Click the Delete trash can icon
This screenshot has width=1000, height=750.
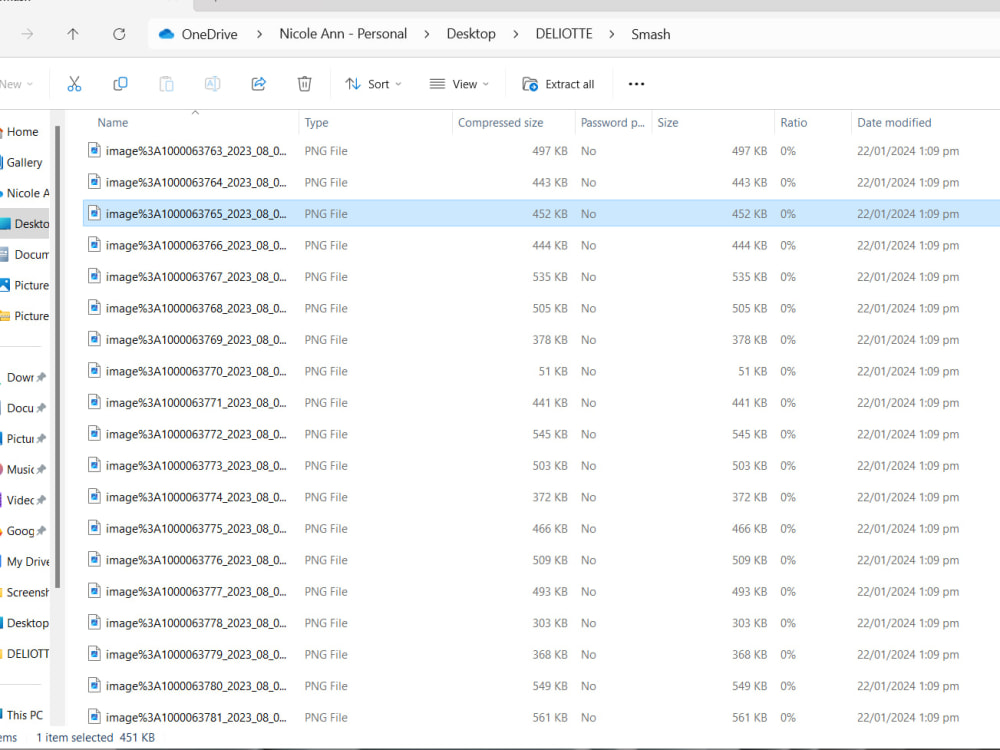pyautogui.click(x=305, y=84)
